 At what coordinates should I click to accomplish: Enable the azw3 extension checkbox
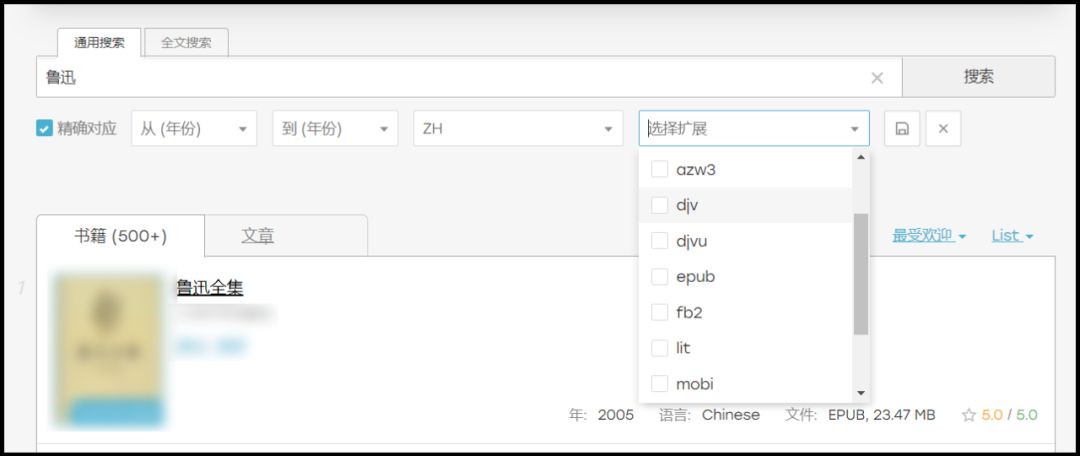point(660,170)
